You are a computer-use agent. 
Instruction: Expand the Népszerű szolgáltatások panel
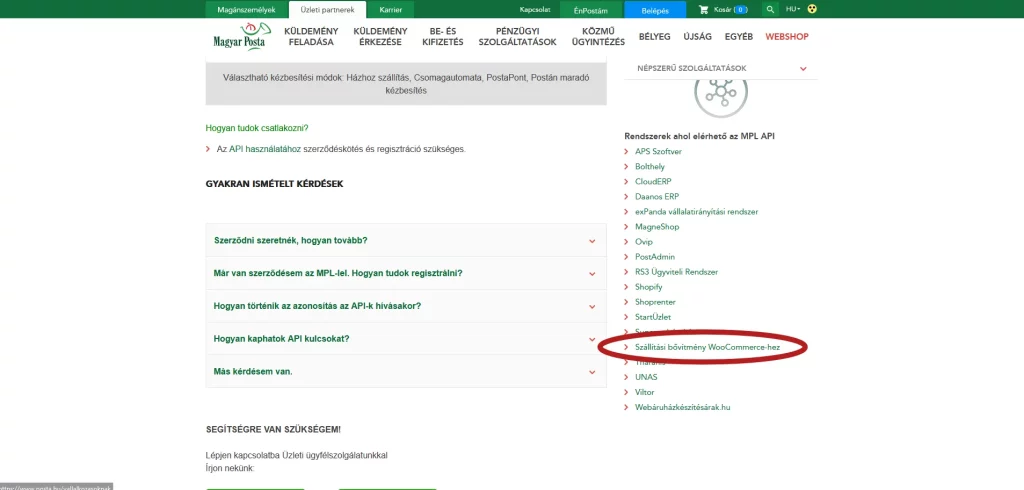803,68
